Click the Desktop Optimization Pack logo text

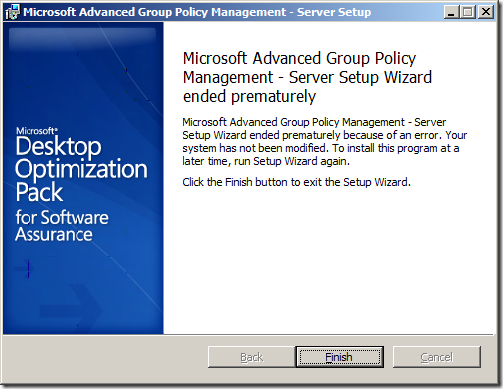pyautogui.click(x=81, y=169)
